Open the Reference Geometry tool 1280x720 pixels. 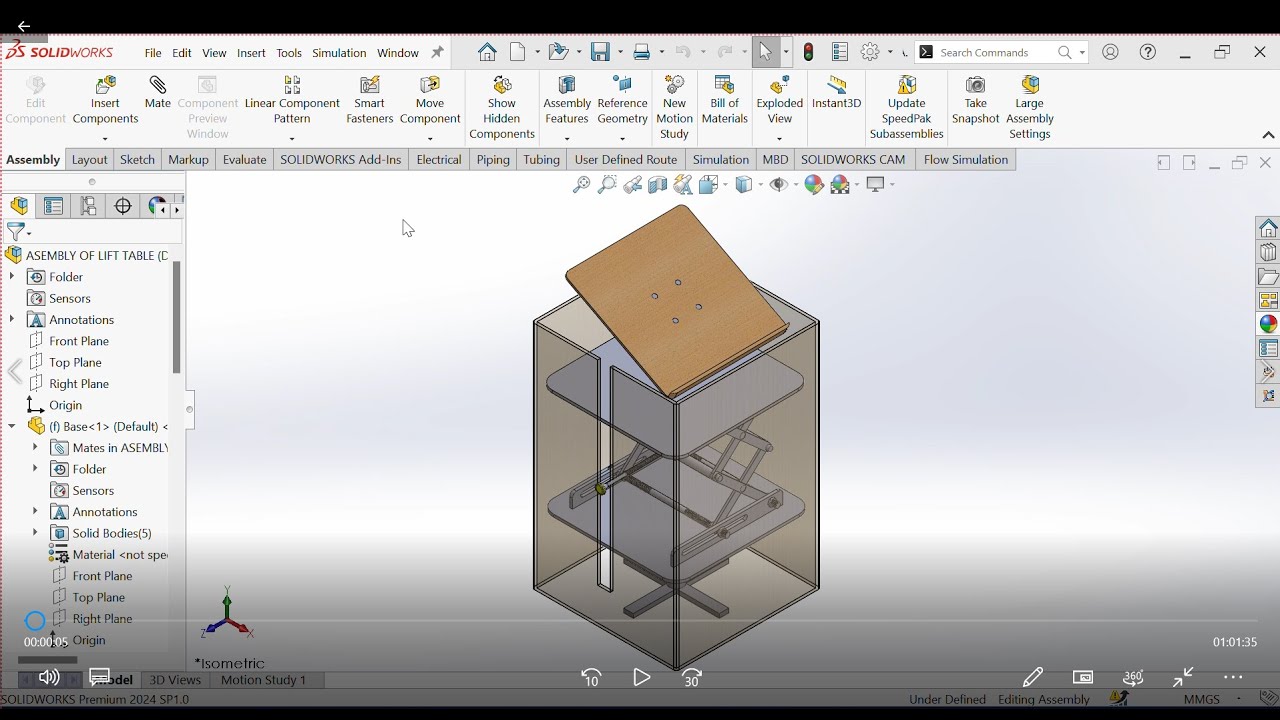pyautogui.click(x=622, y=85)
